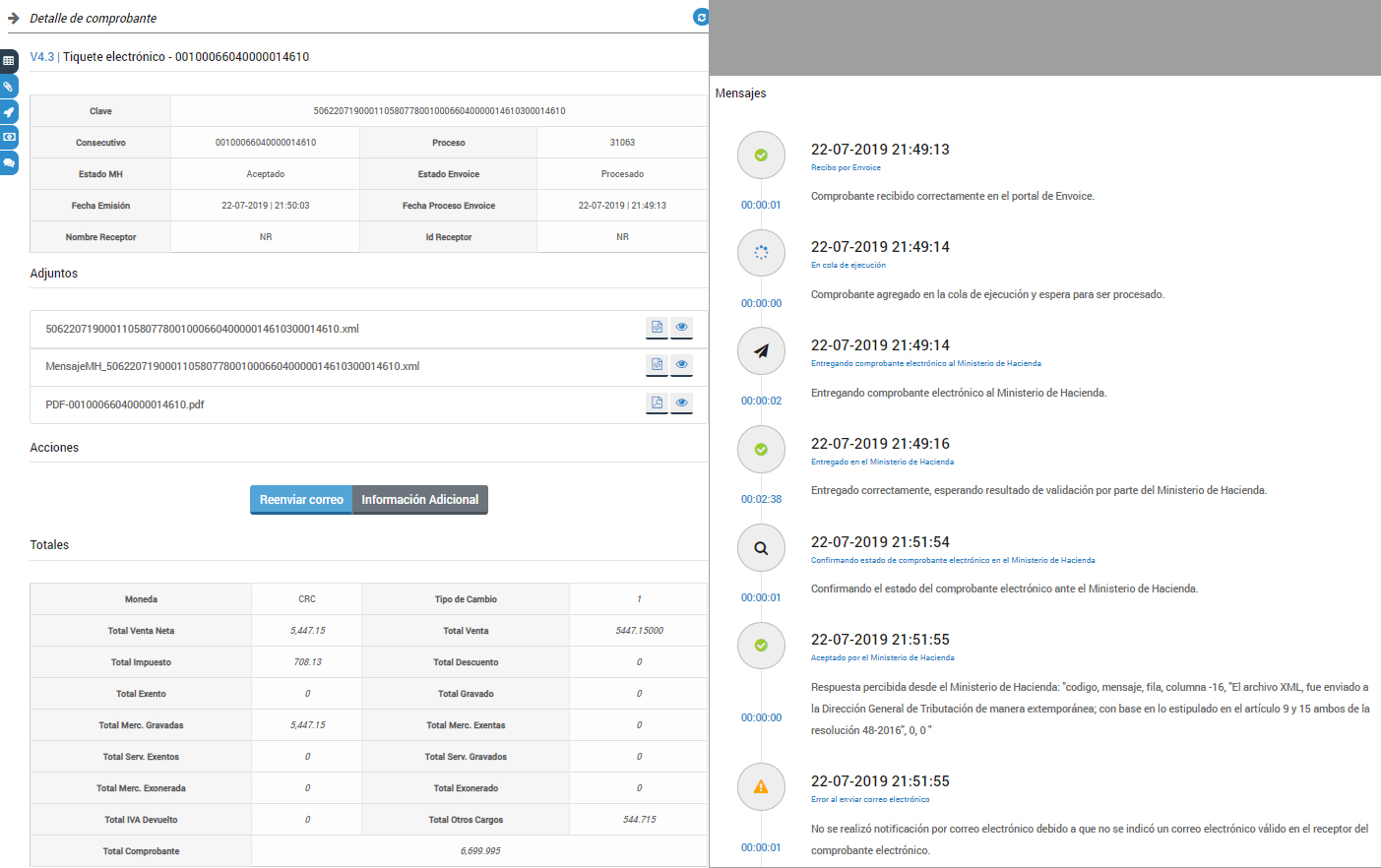Viewport: 1381px width, 868px height.
Task: Open the paperclip attachments sidebar tab
Action: pyautogui.click(x=9, y=87)
